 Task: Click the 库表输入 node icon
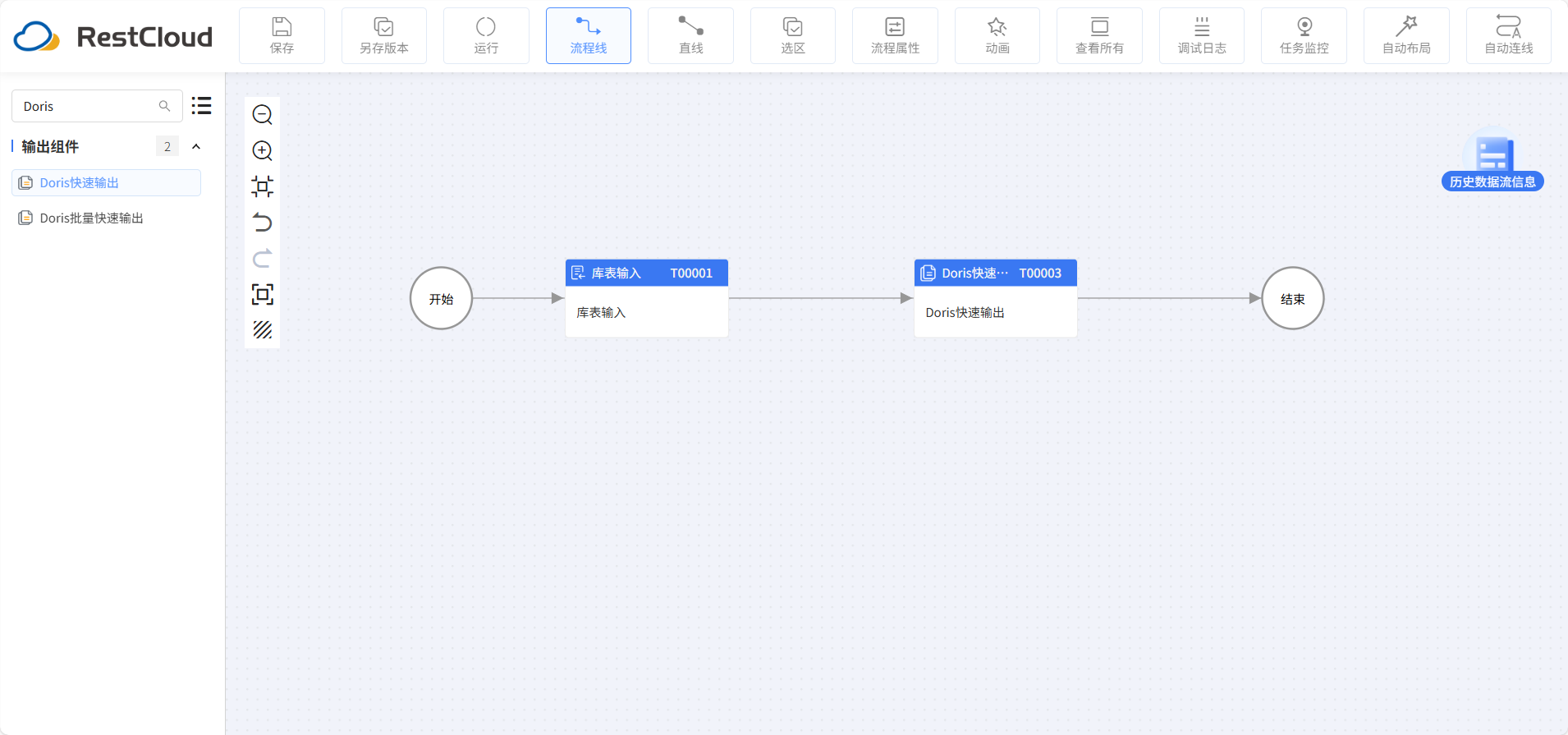point(578,273)
